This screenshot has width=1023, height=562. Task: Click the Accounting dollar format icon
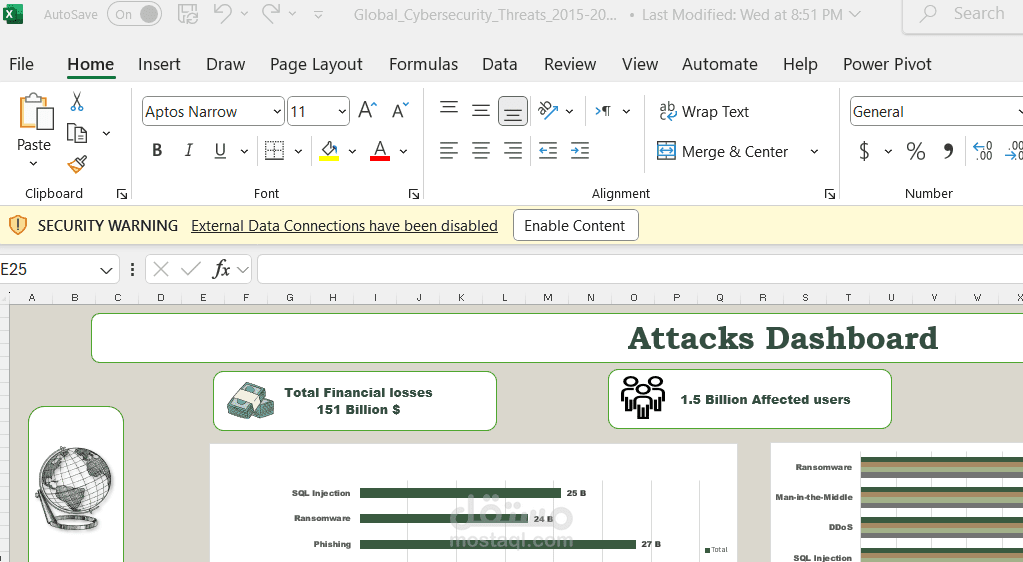(x=864, y=151)
